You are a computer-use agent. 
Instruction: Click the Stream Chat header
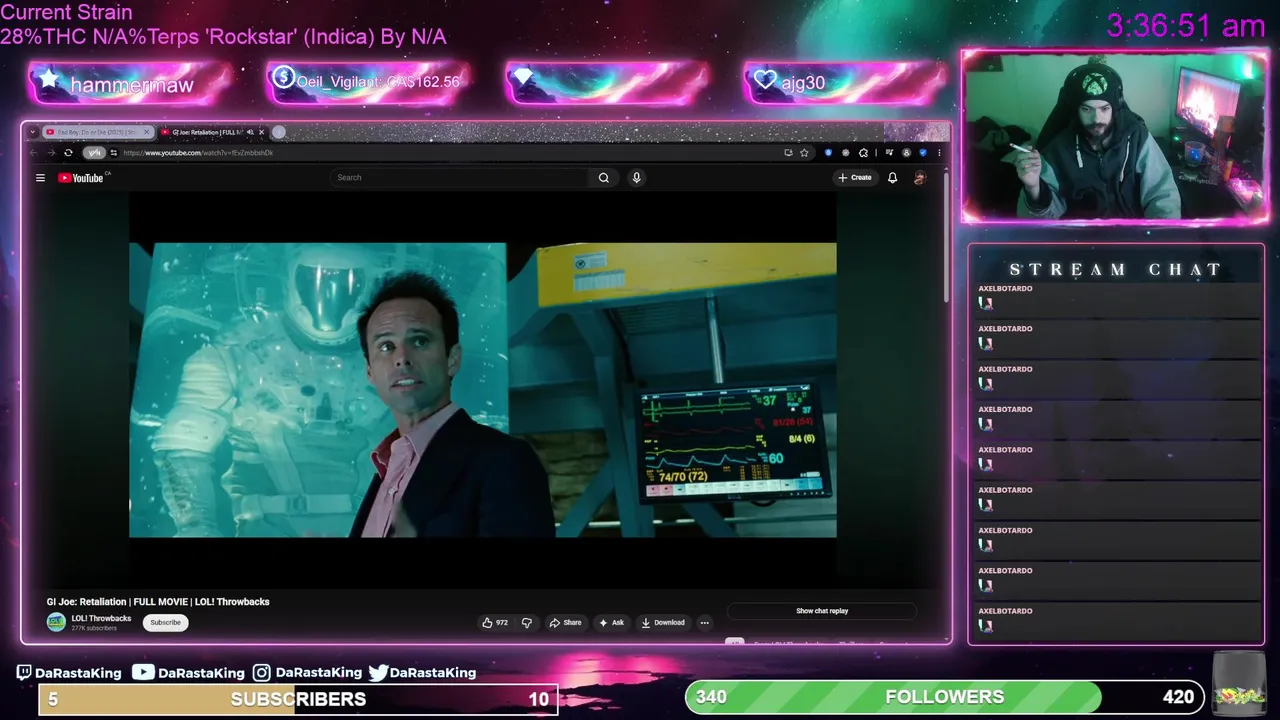click(x=1116, y=269)
